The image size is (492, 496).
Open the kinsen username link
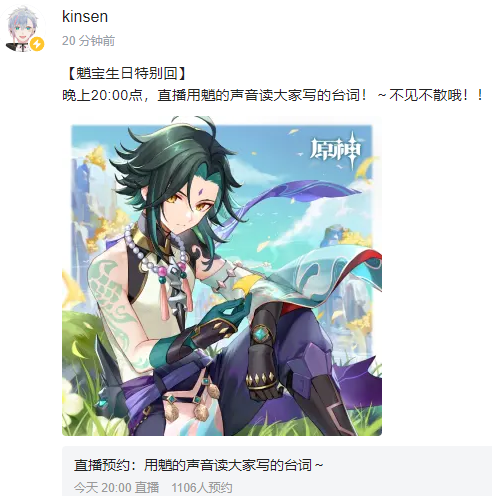85,17
